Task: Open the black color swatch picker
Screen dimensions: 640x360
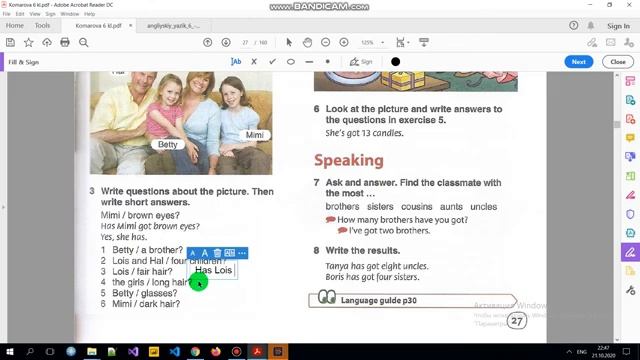Action: (395, 62)
